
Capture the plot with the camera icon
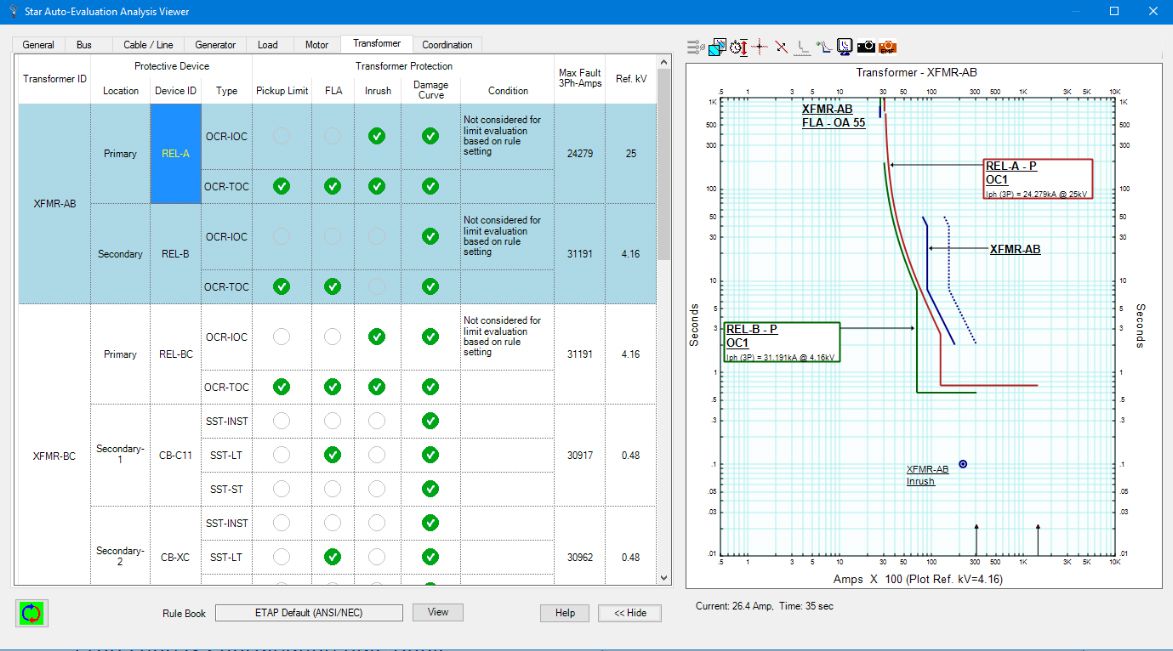click(868, 46)
